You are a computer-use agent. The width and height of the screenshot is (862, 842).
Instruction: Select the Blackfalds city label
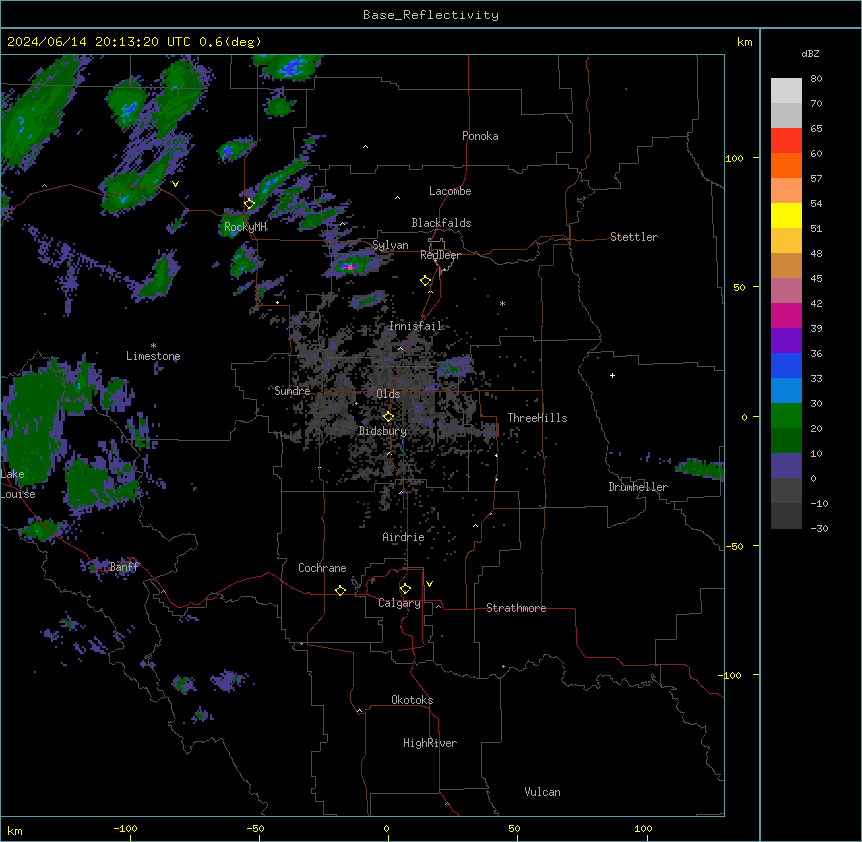click(x=441, y=223)
